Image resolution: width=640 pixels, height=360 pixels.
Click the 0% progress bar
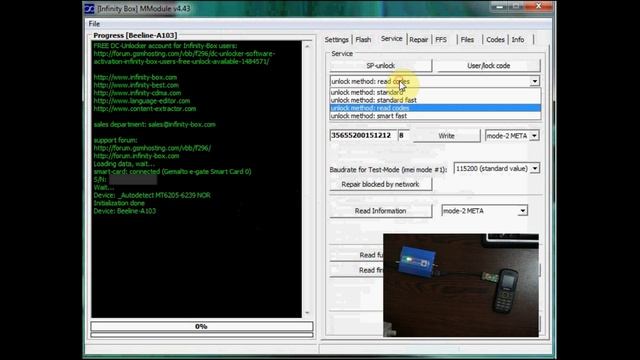[x=202, y=327]
